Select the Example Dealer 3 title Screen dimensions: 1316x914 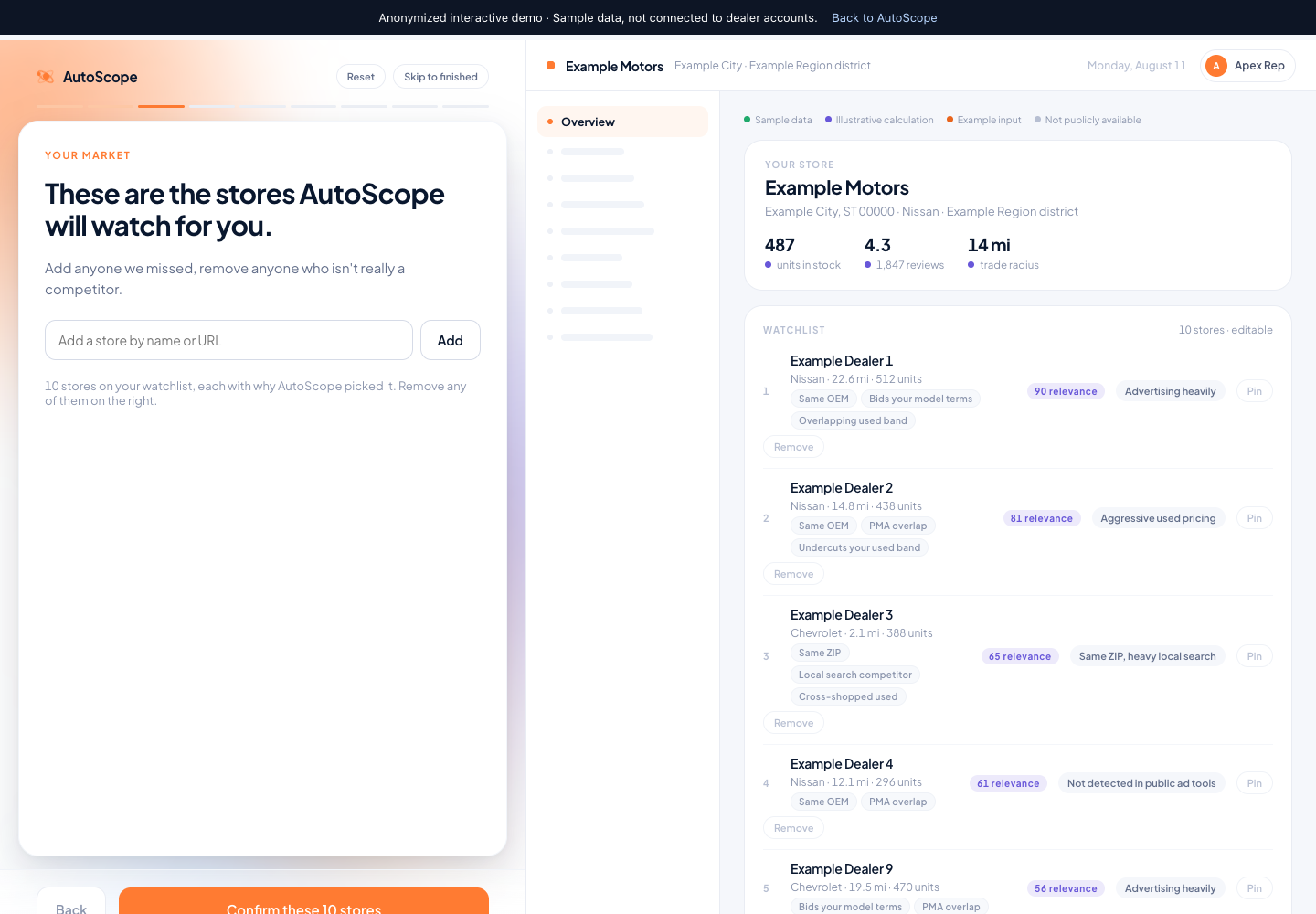point(842,615)
